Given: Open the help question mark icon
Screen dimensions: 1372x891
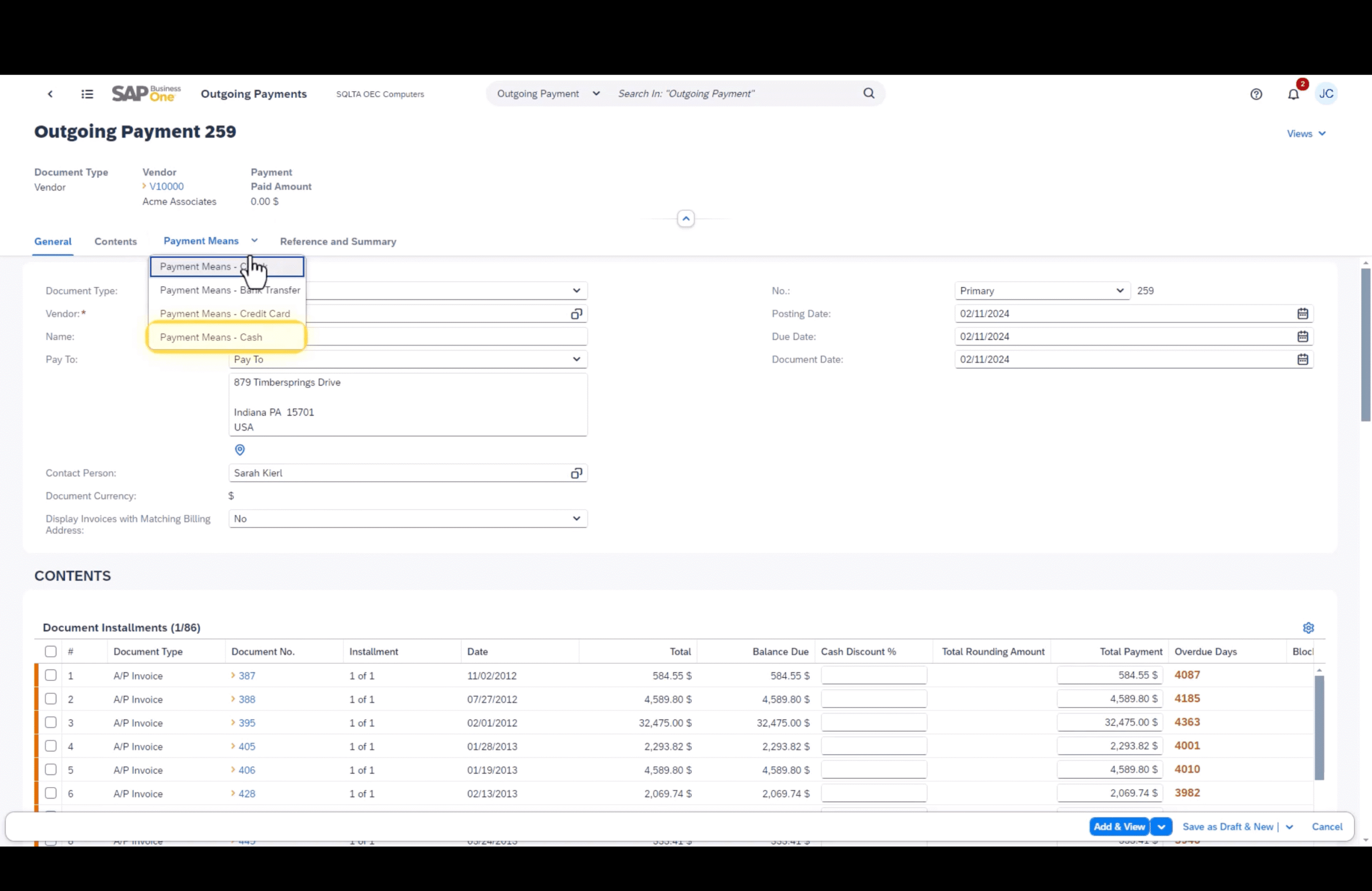Looking at the screenshot, I should coord(1256,94).
